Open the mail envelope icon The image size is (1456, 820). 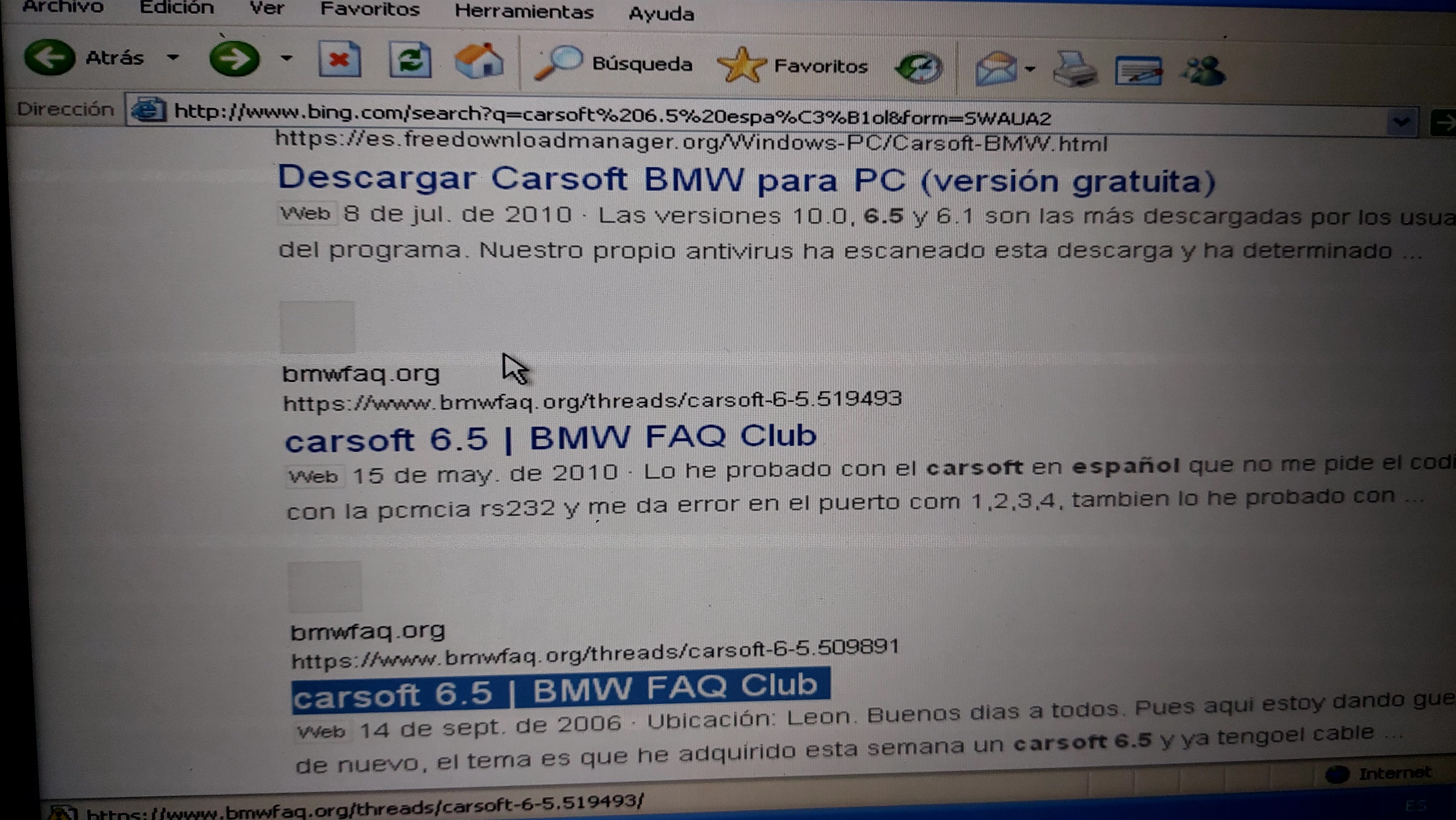click(996, 69)
